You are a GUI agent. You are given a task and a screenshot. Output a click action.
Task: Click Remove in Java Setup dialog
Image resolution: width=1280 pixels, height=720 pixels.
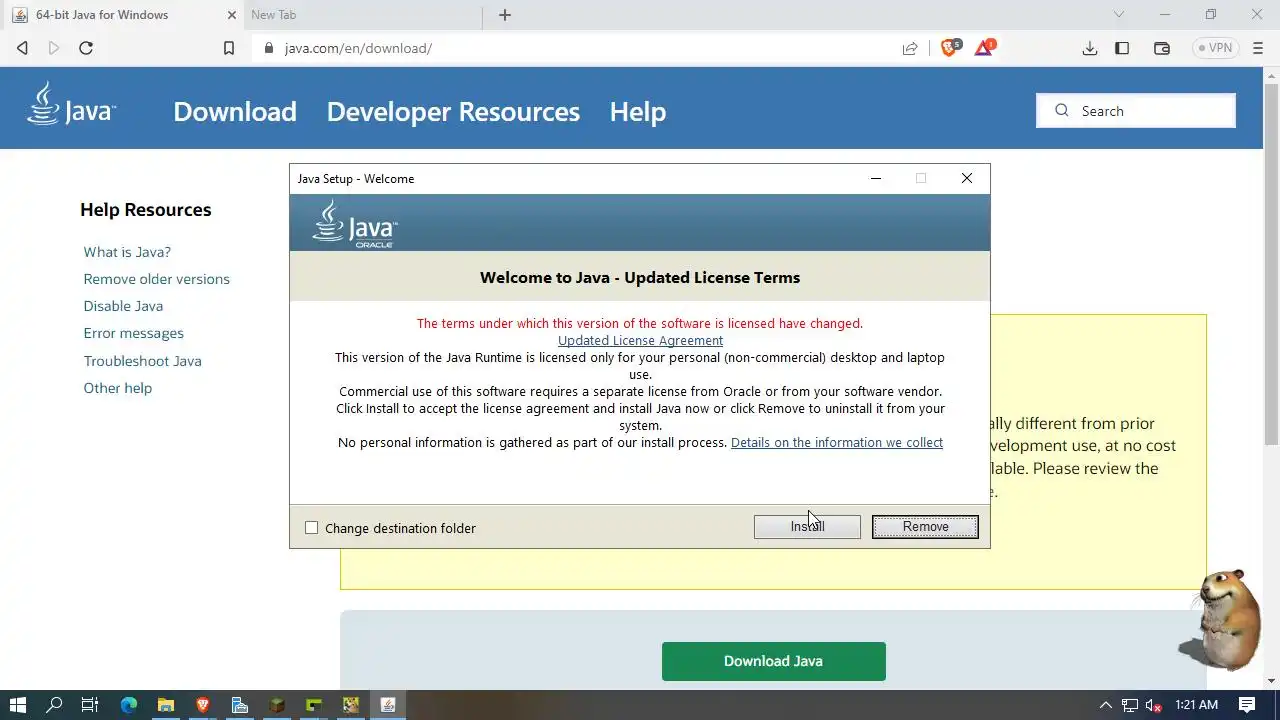click(x=925, y=526)
